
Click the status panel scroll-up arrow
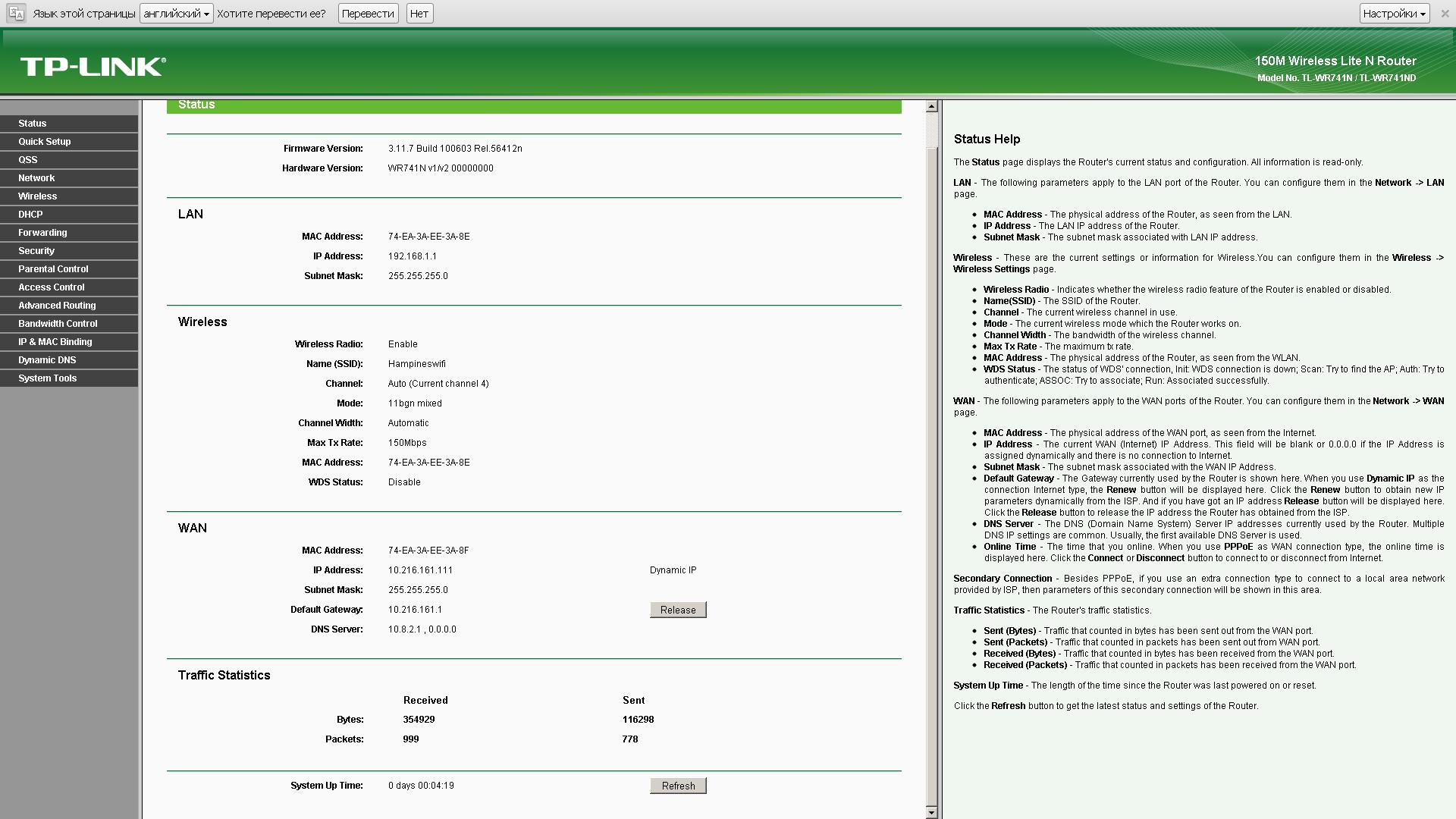[x=932, y=107]
